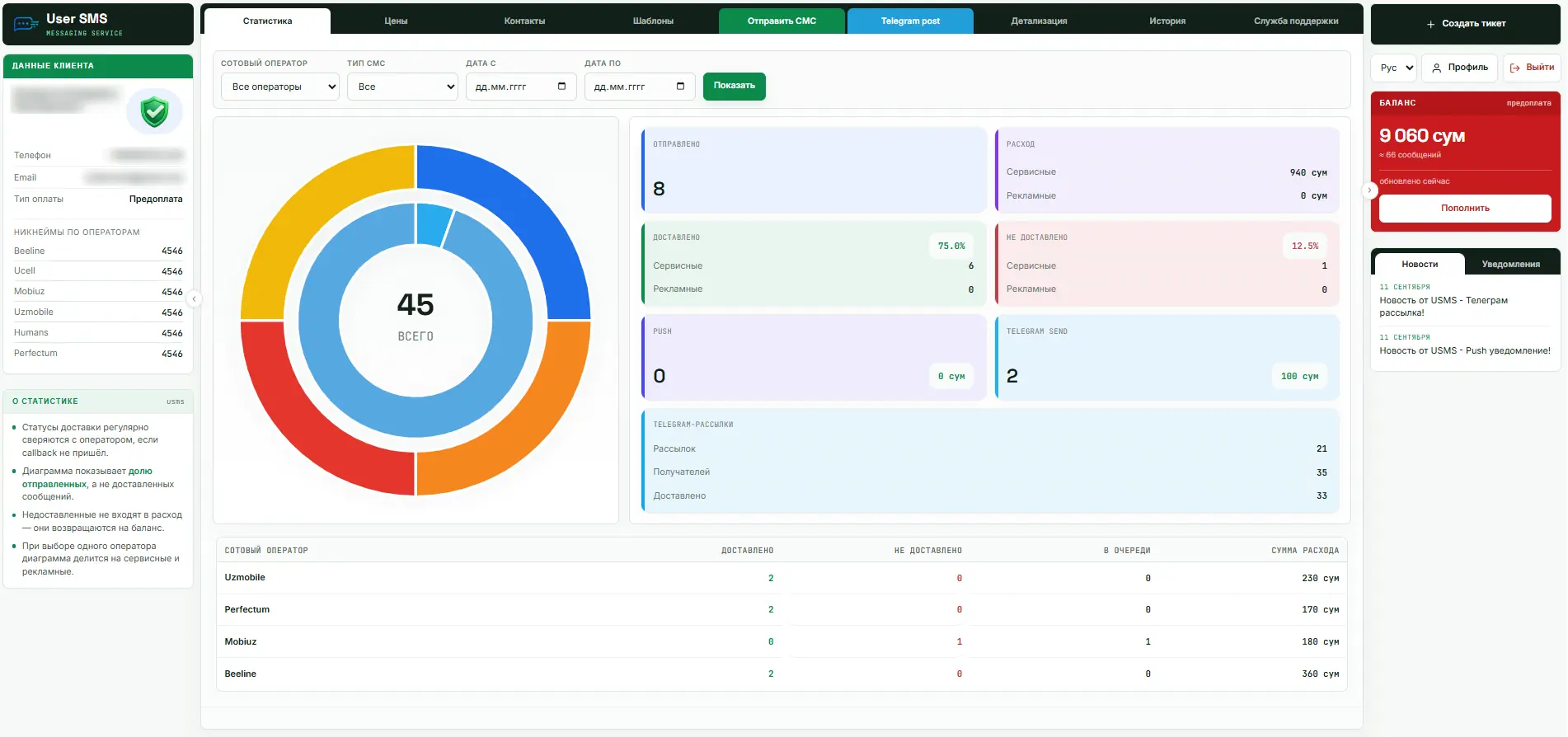
Task: Click the долю отправленных green link text
Action: (x=87, y=477)
